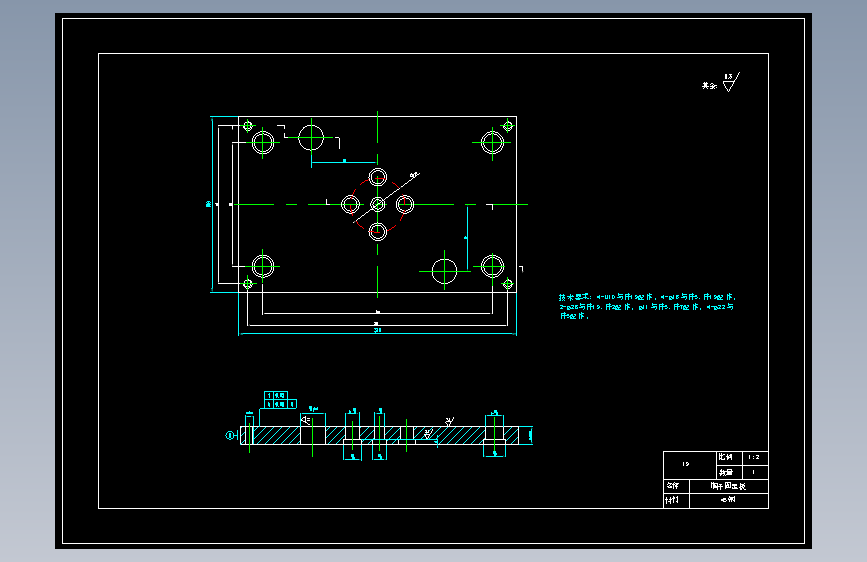Click the '比例' label in the title block
Image resolution: width=867 pixels, height=562 pixels.
[725, 457]
